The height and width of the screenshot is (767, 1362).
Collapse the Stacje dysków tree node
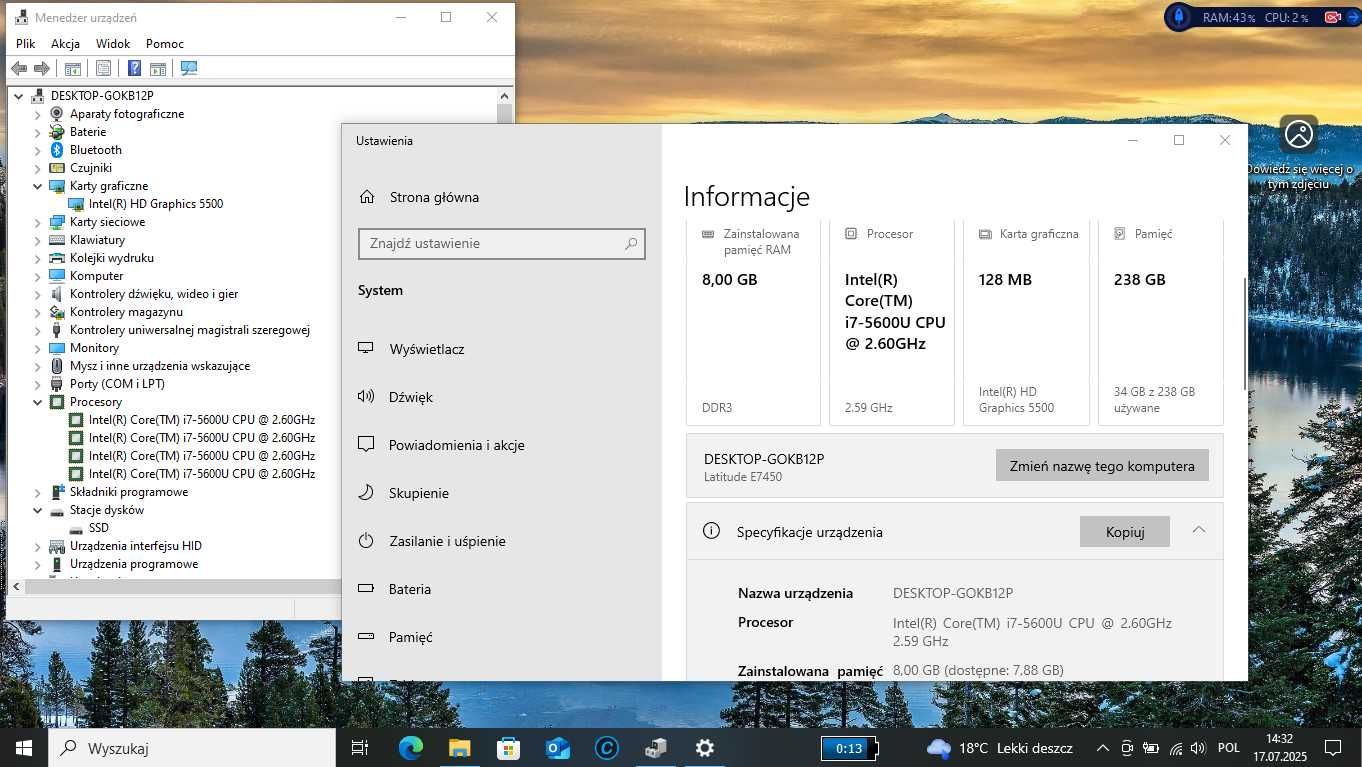pyautogui.click(x=38, y=510)
